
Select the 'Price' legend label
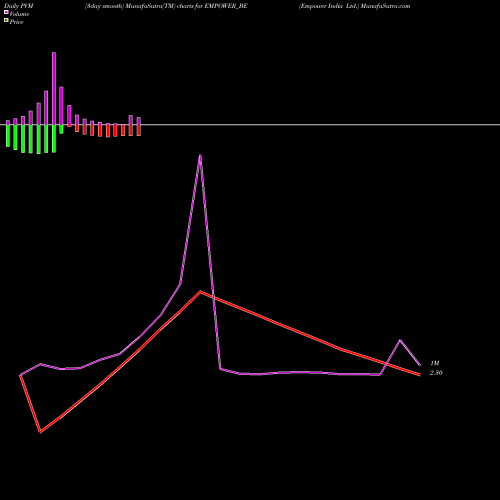pos(16,22)
